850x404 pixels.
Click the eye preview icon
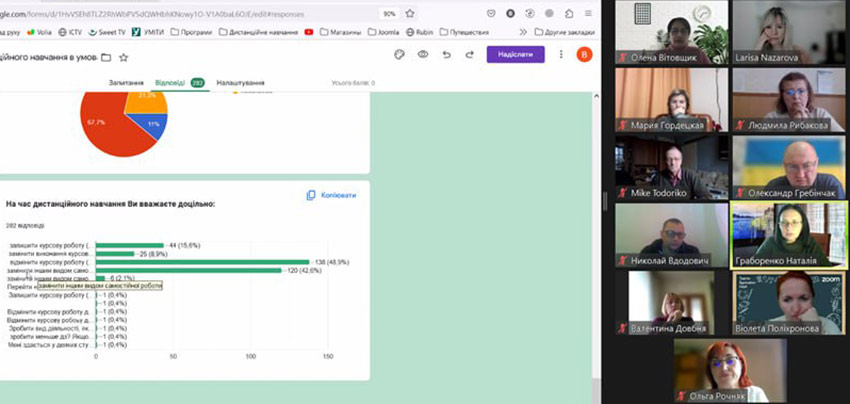click(x=422, y=54)
